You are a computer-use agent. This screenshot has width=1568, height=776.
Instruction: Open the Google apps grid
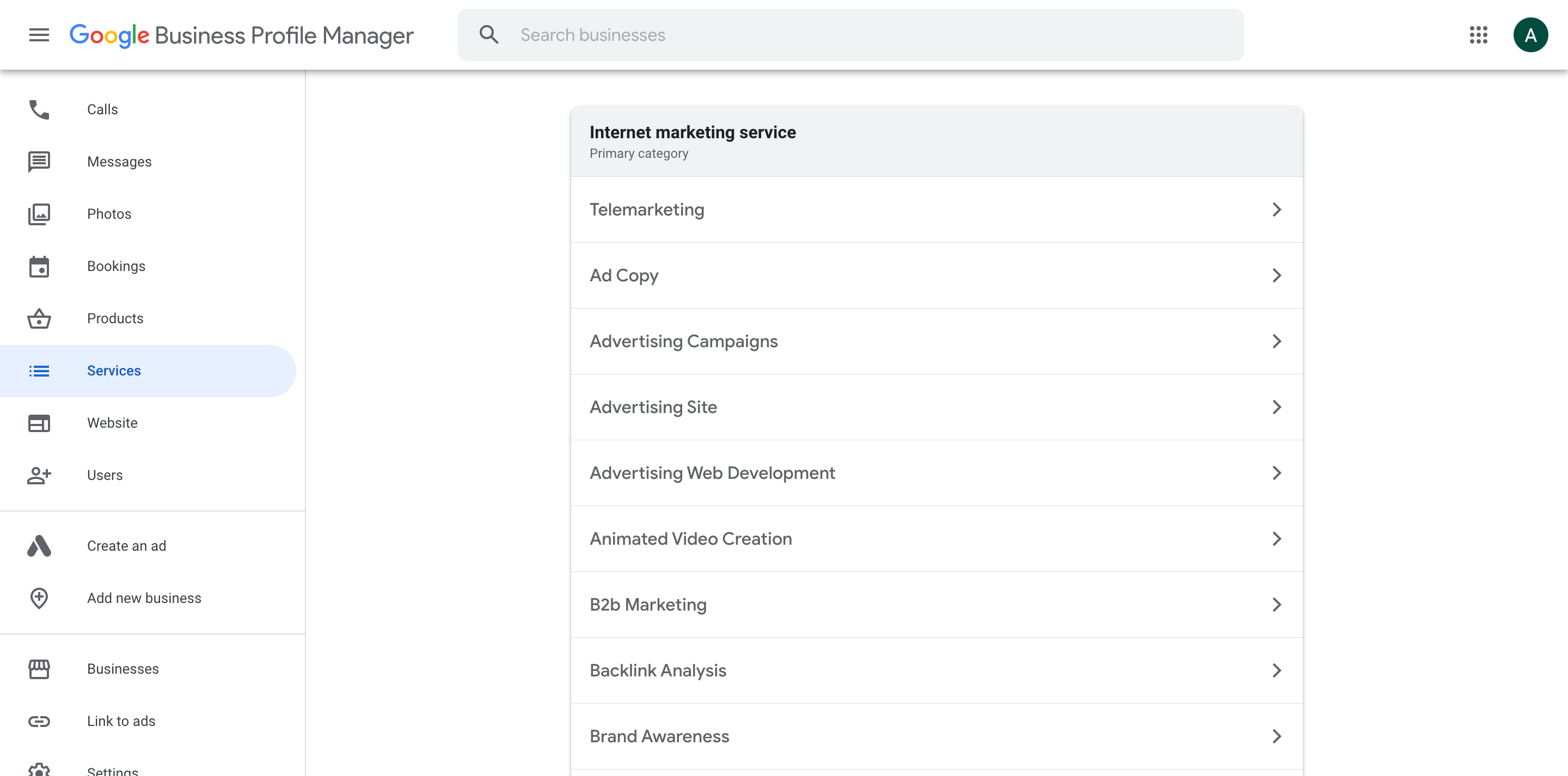tap(1479, 35)
